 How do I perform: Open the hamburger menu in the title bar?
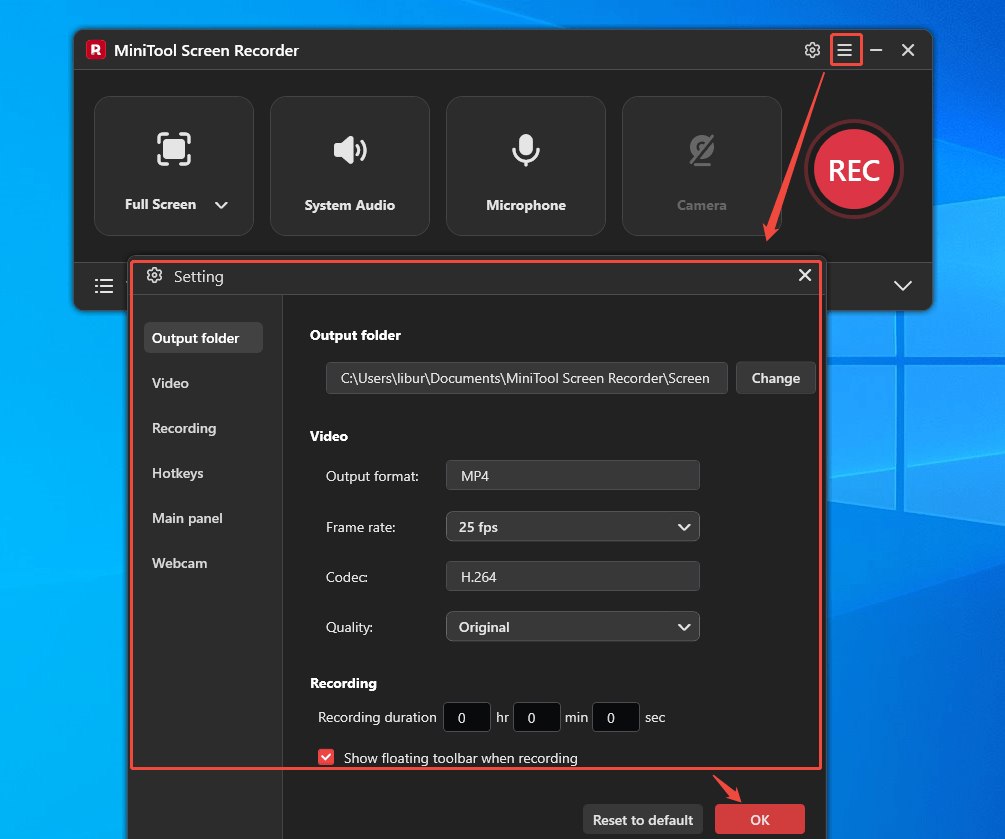coord(845,49)
